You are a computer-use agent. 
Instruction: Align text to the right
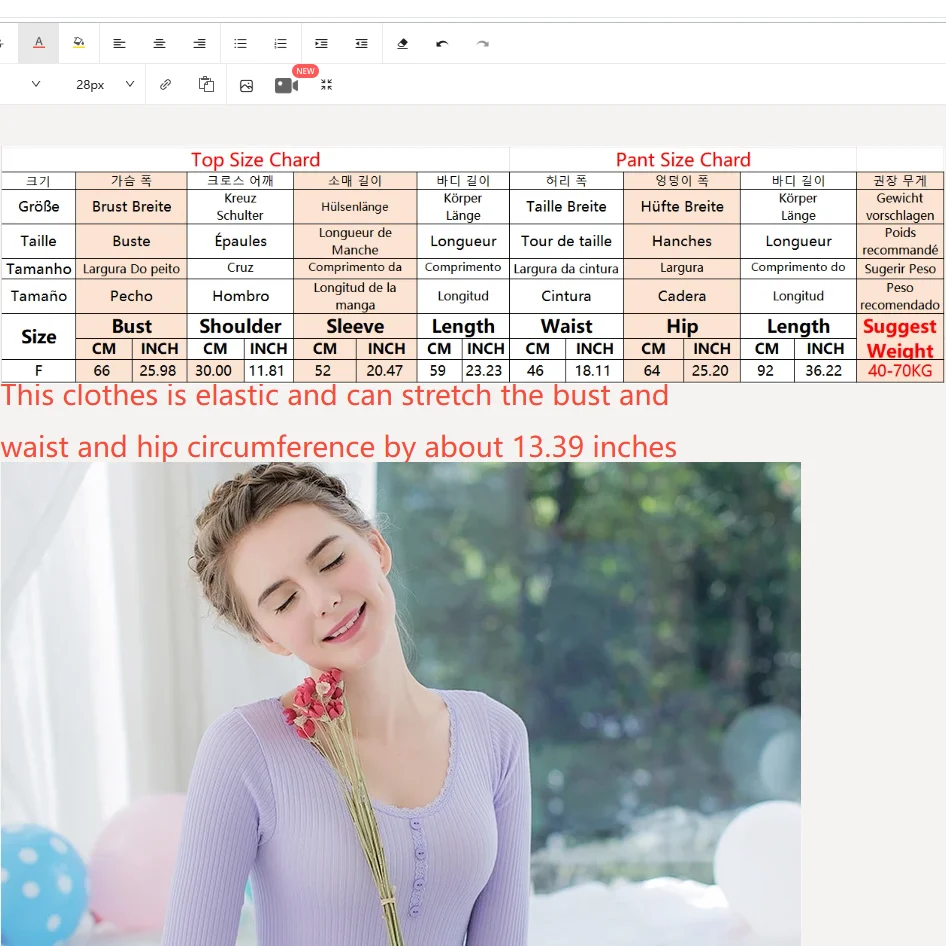point(200,43)
